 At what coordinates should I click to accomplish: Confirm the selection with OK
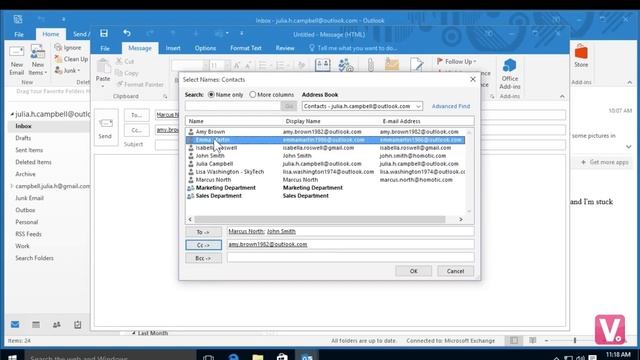pyautogui.click(x=413, y=271)
